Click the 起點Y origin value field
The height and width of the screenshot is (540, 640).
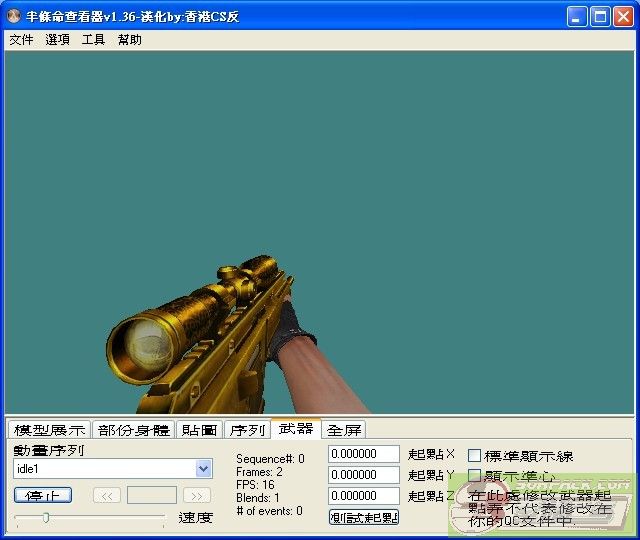pyautogui.click(x=363, y=475)
